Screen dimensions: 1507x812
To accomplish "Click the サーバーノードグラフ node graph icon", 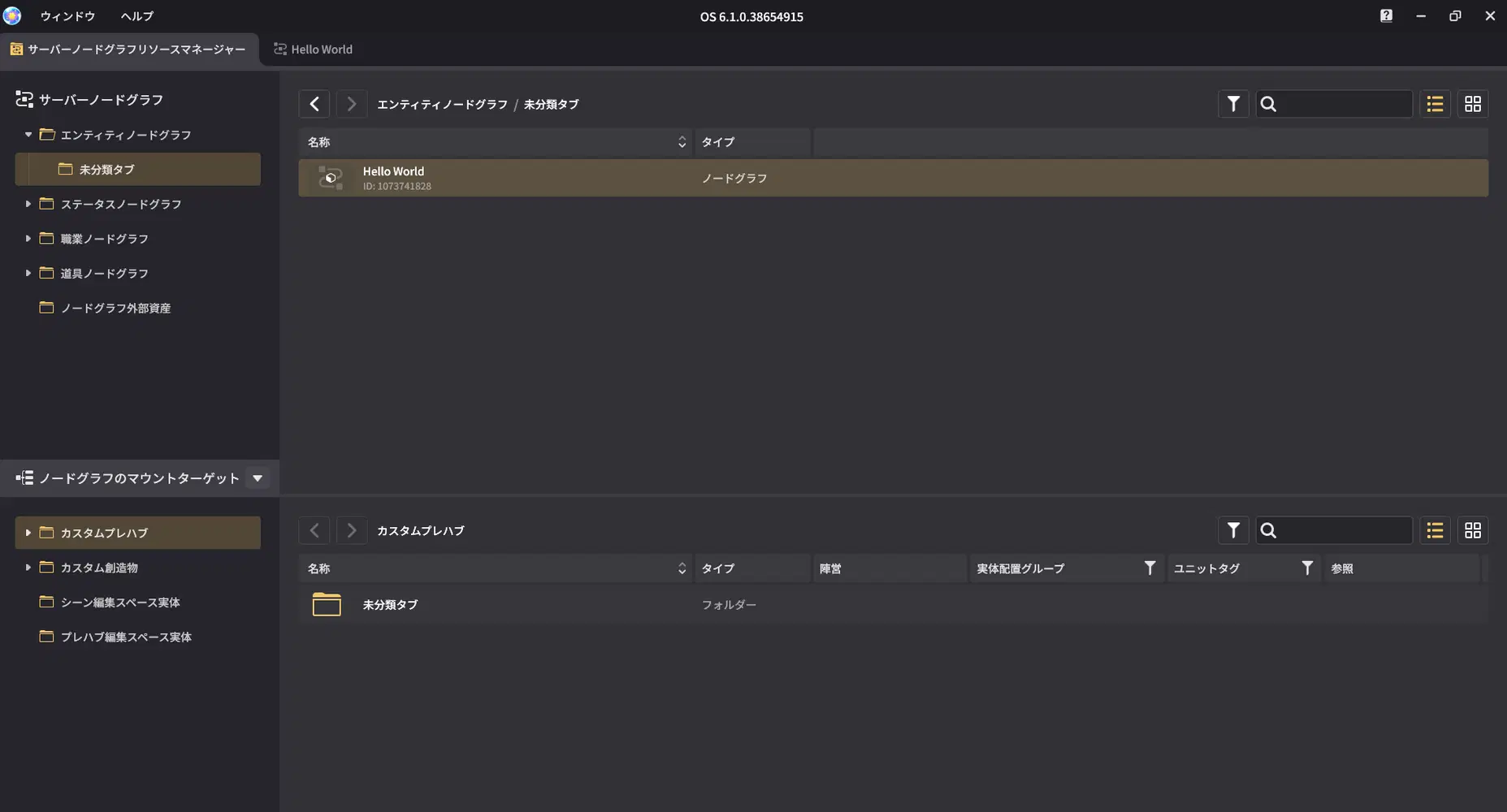I will coord(24,99).
